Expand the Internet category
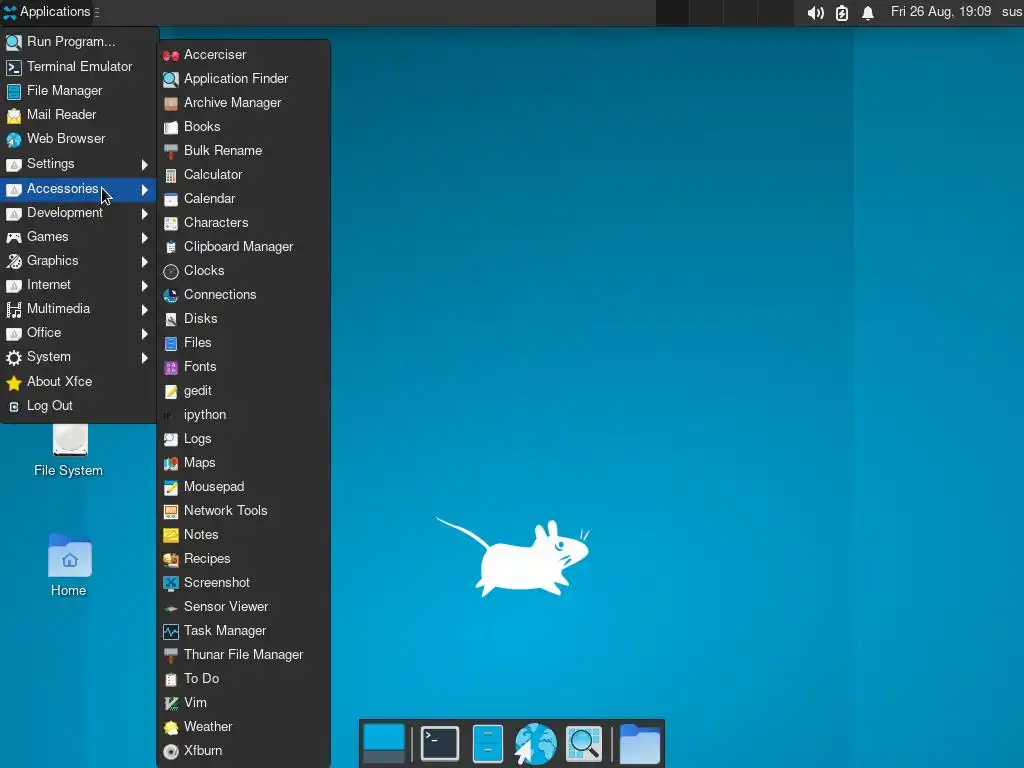1024x768 pixels. click(78, 285)
